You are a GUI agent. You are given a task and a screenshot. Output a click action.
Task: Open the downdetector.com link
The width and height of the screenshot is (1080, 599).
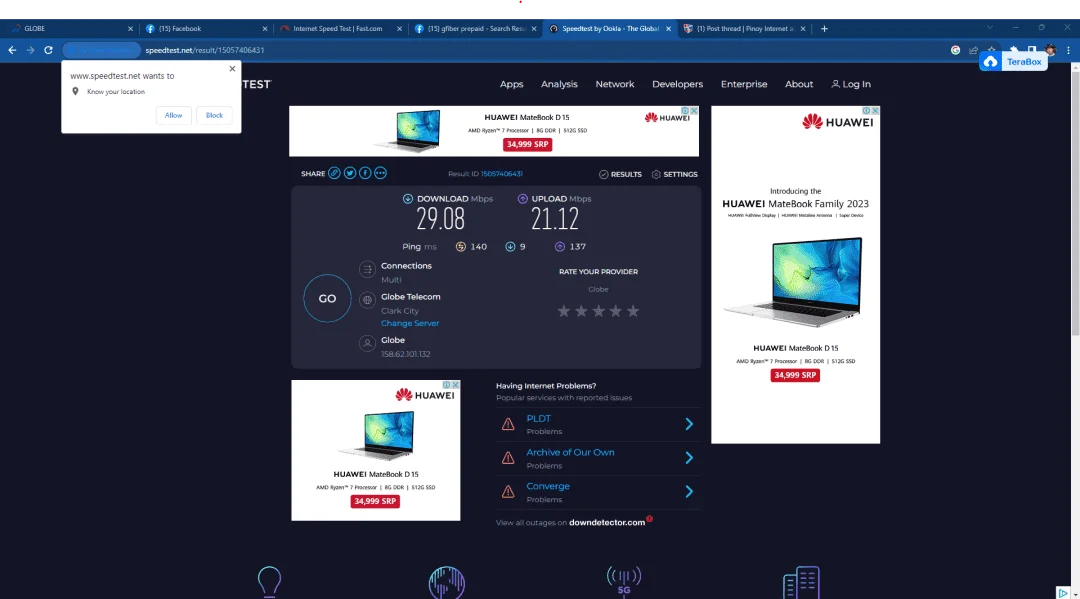tap(607, 523)
